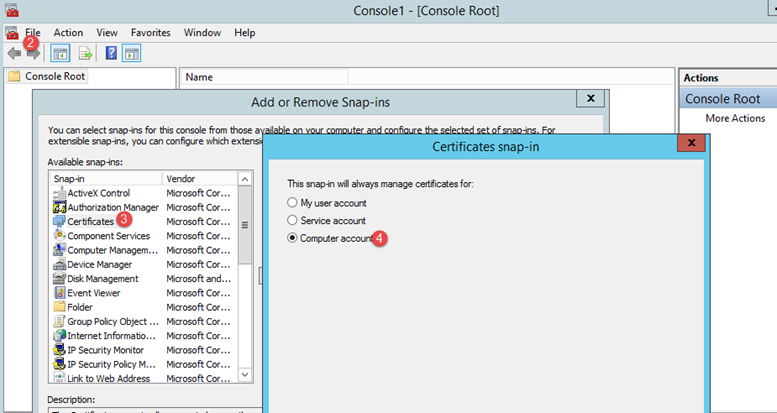Screen dimensions: 777x413
Task: Open the Favorites menu
Action: (150, 32)
